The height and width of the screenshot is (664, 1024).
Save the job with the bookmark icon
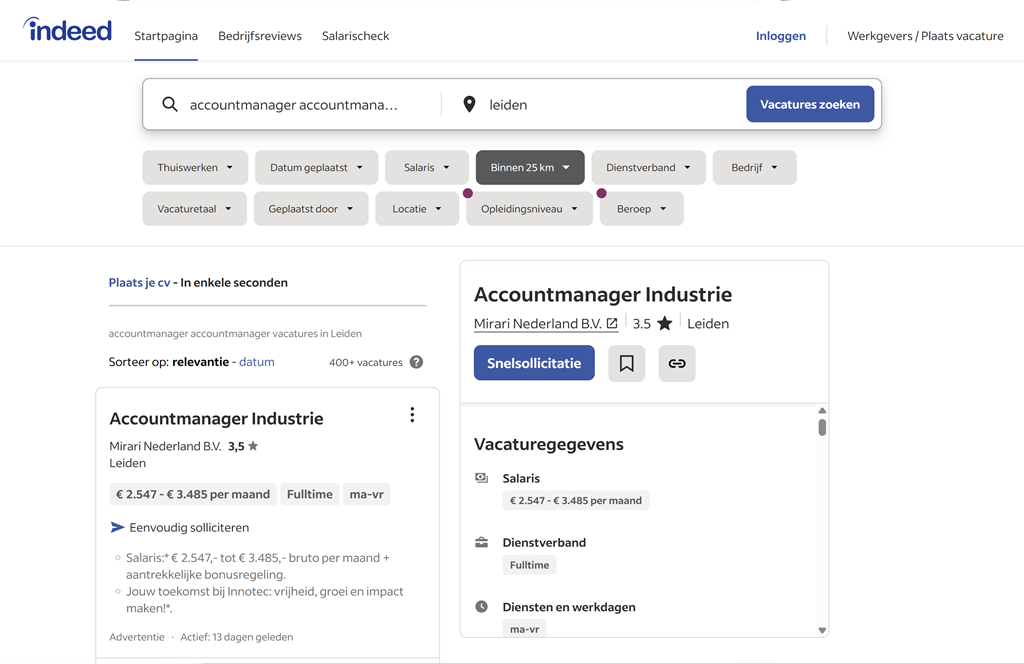[x=626, y=363]
